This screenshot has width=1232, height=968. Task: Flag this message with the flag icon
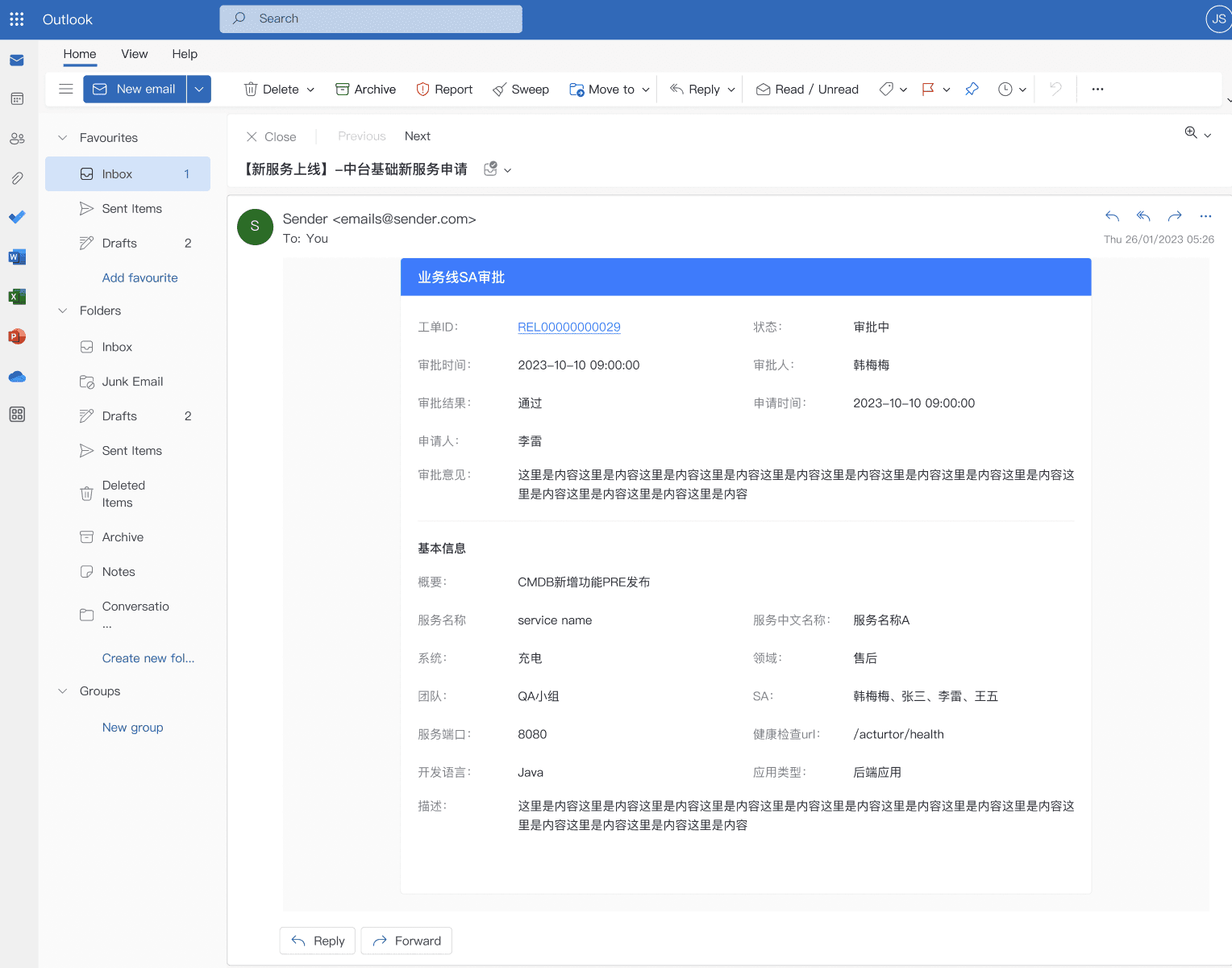(928, 90)
